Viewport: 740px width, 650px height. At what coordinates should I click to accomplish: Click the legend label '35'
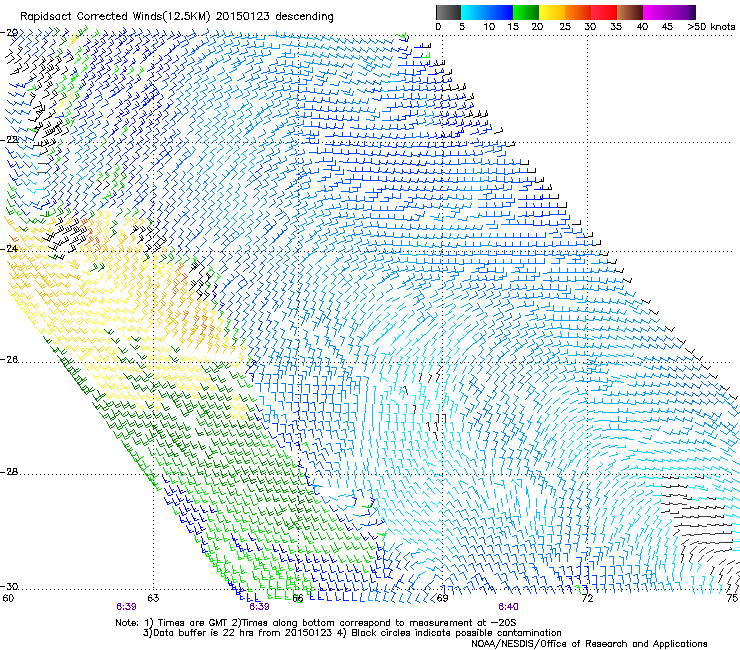click(616, 27)
